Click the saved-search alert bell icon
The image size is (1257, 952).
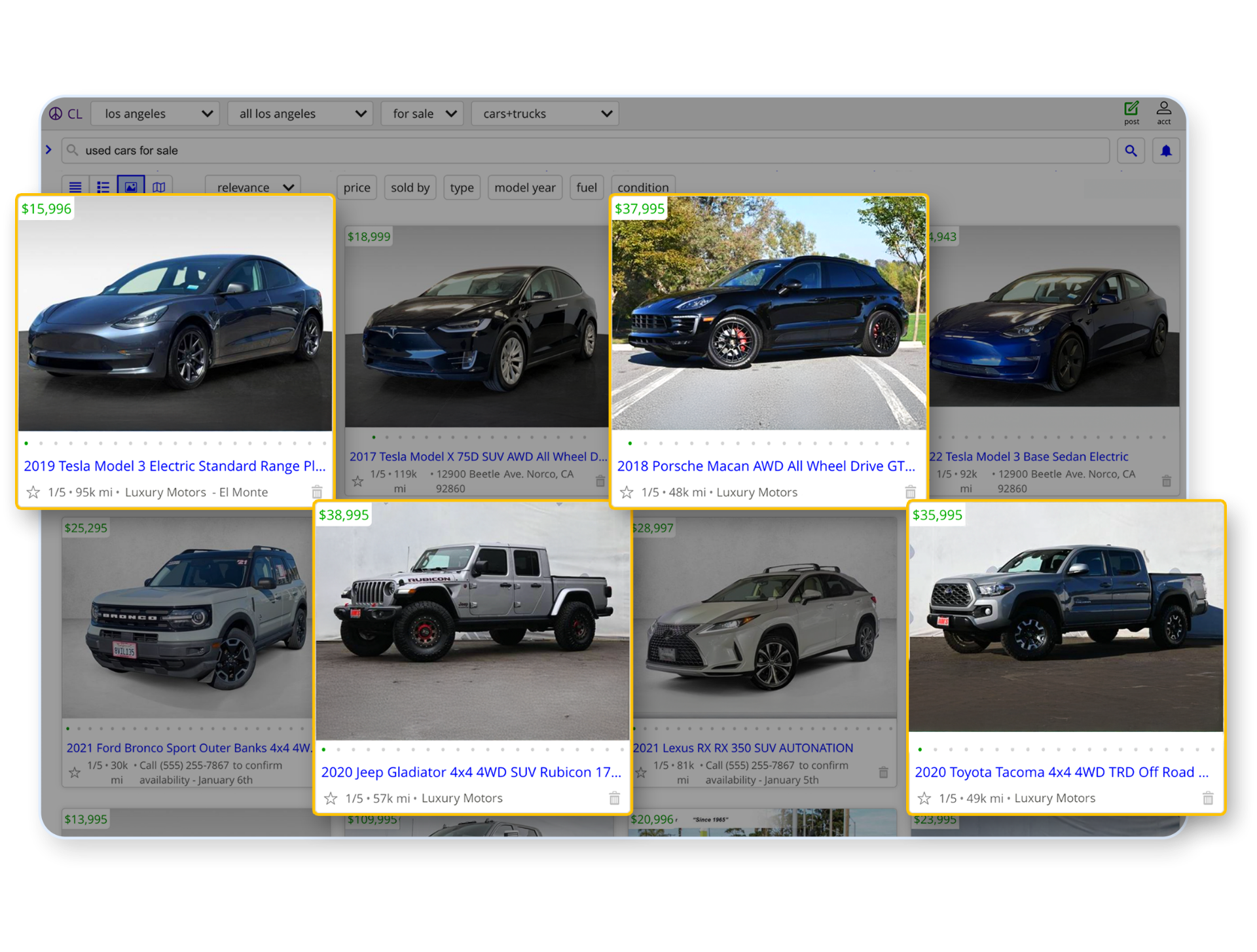pos(1166,151)
